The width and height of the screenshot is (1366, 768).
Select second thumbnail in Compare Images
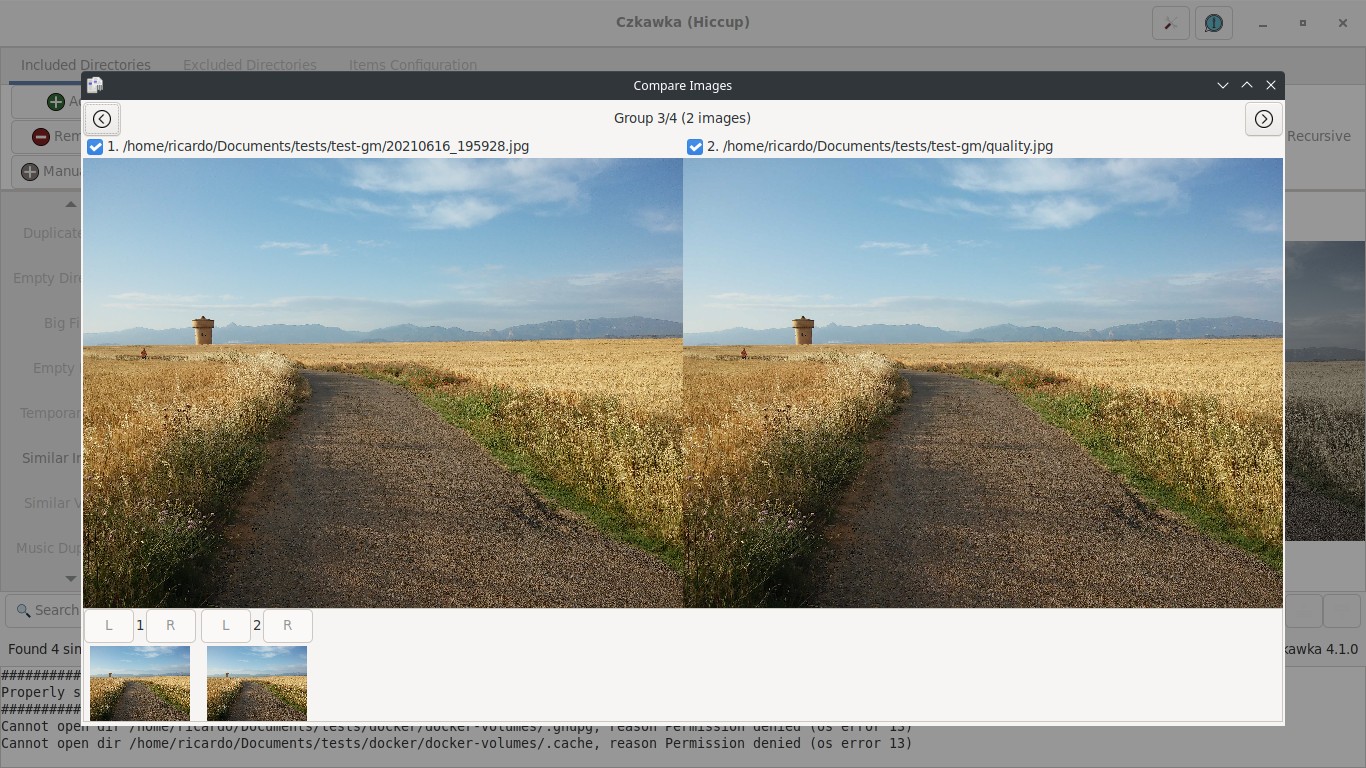pyautogui.click(x=257, y=683)
